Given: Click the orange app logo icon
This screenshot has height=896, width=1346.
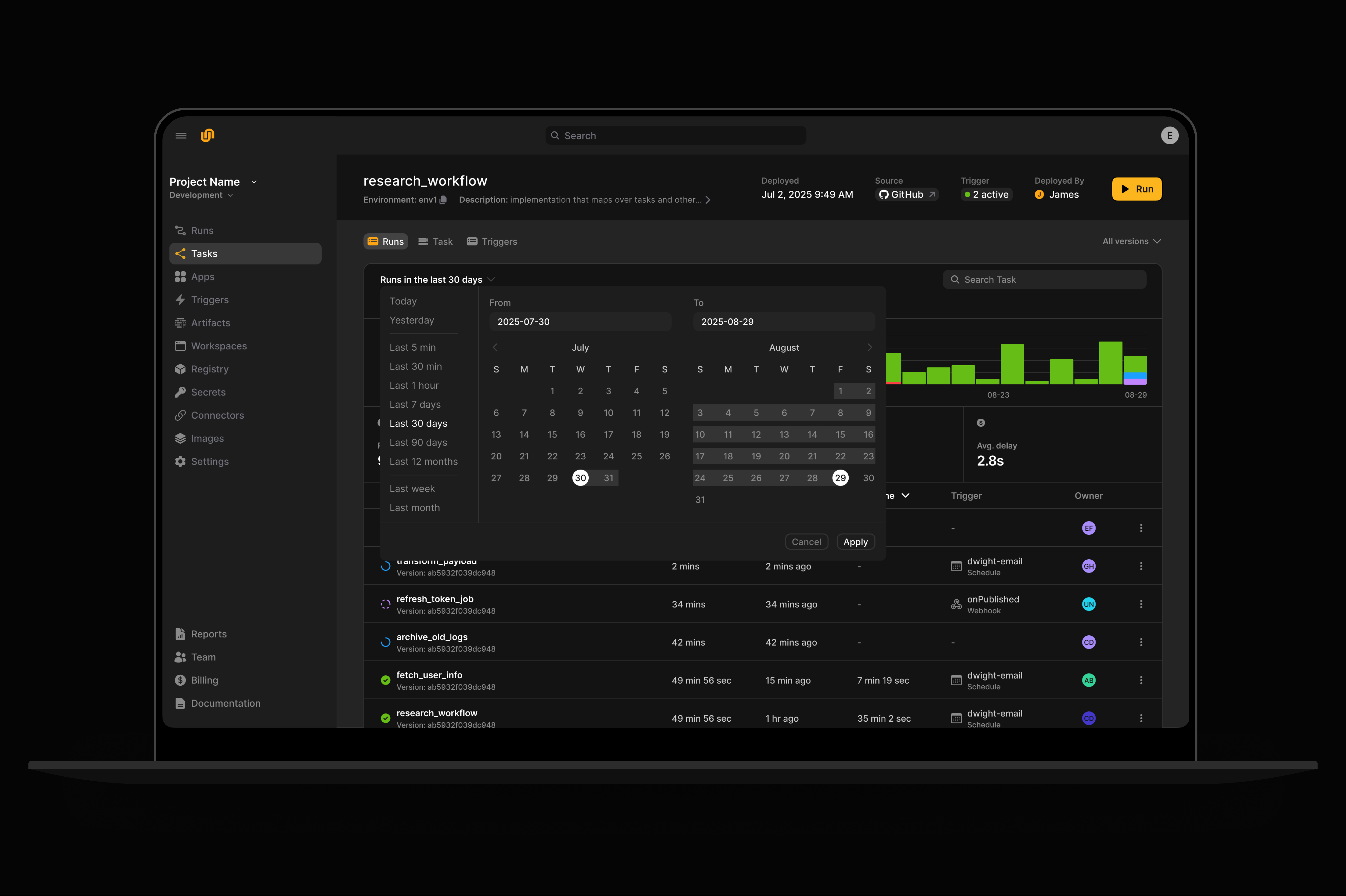Looking at the screenshot, I should (208, 136).
